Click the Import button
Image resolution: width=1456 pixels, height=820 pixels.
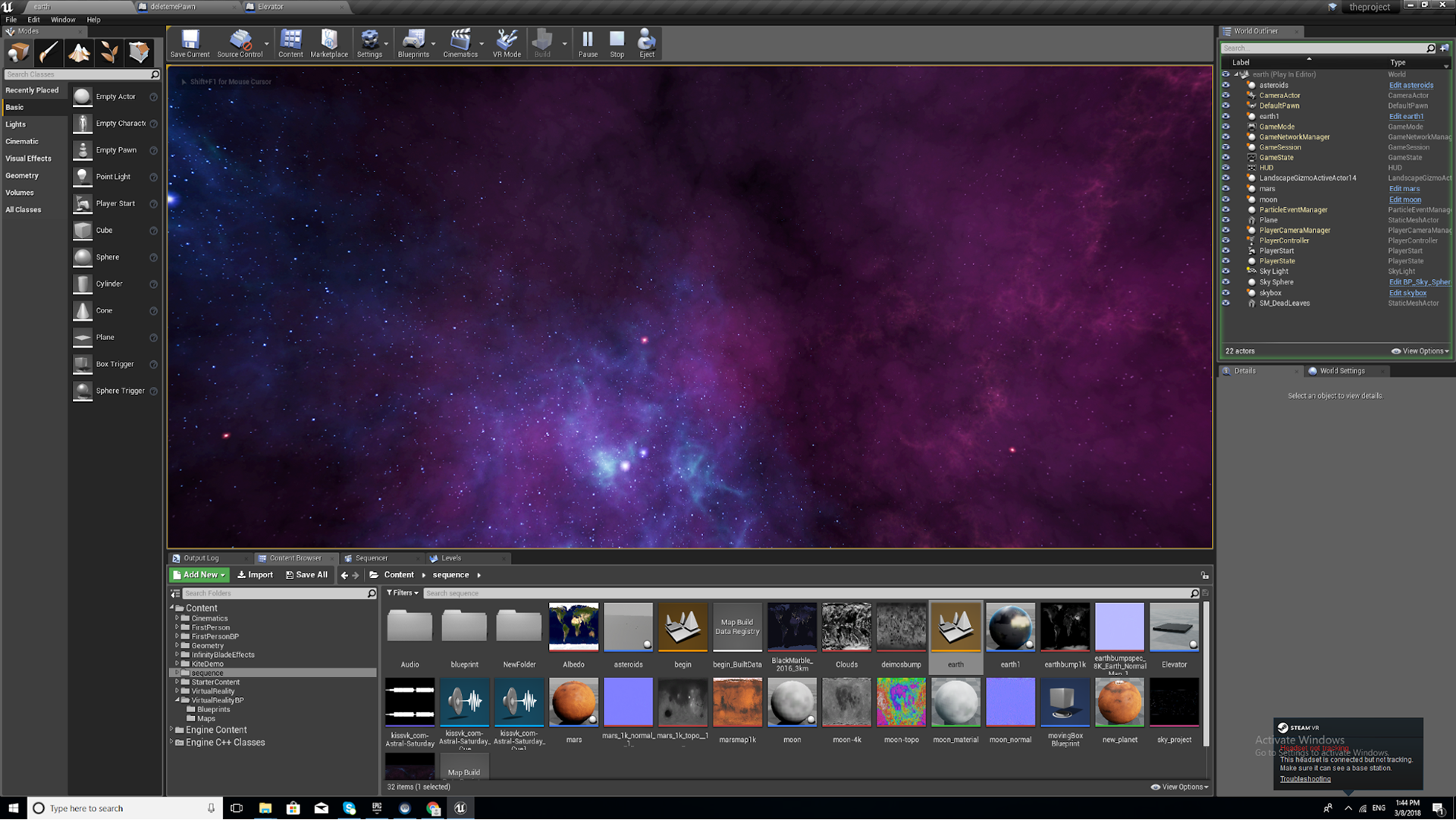[255, 575]
